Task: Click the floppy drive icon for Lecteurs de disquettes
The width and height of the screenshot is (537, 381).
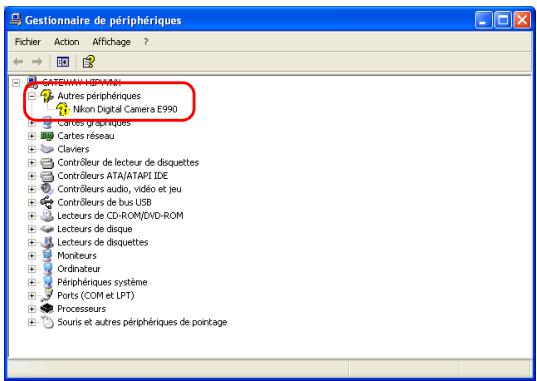Action: [x=47, y=242]
